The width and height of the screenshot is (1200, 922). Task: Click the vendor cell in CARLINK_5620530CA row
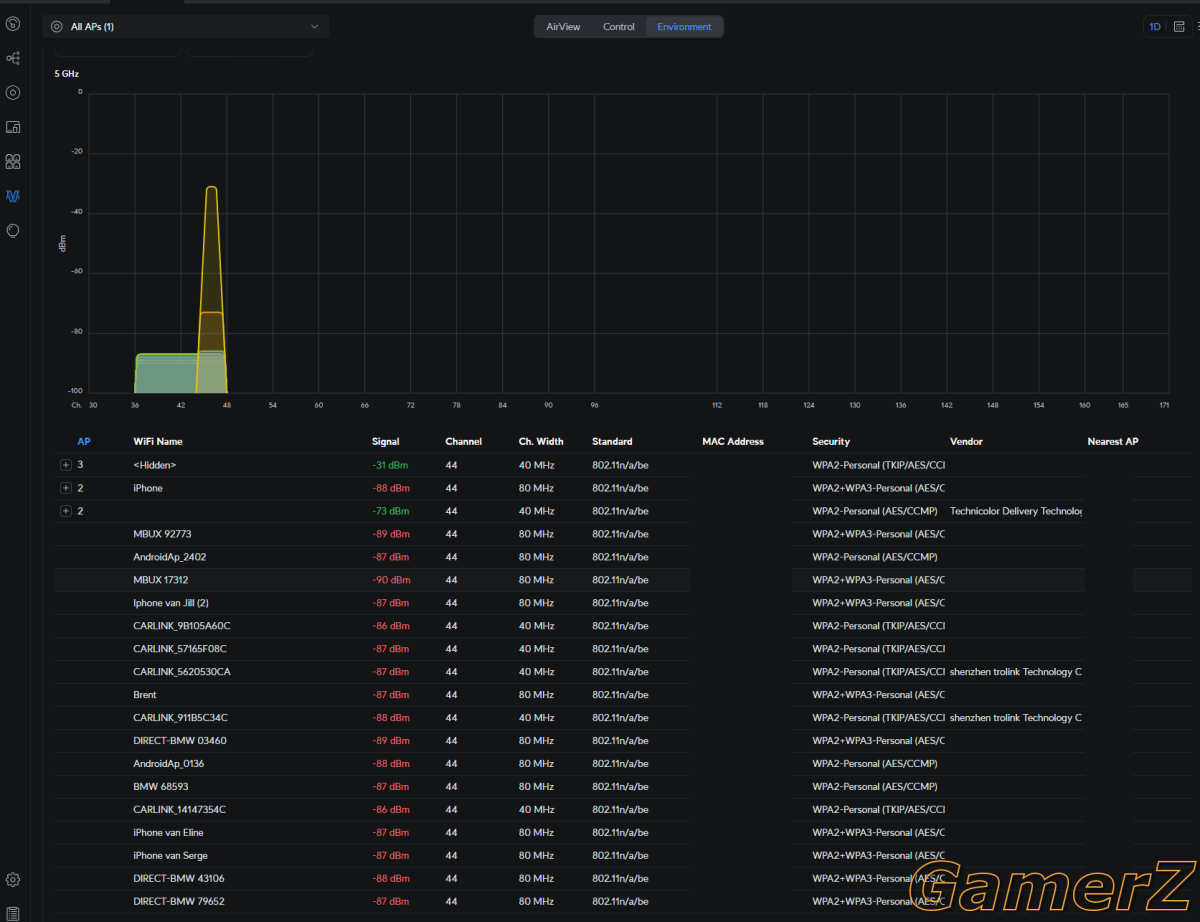tap(1016, 672)
